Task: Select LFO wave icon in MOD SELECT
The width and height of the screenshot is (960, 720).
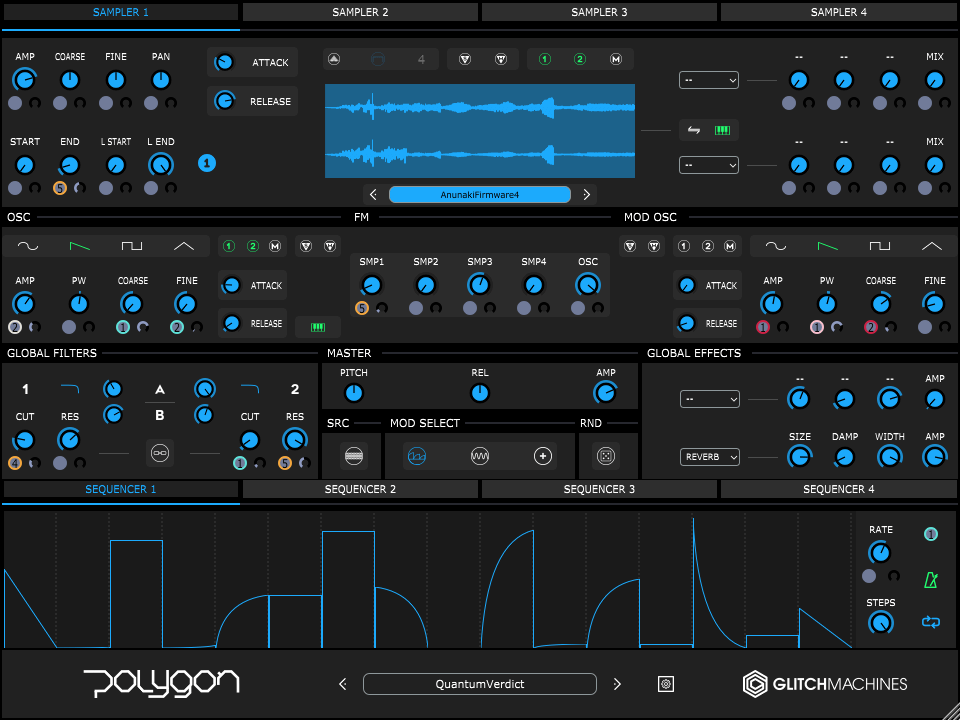Action: [x=480, y=456]
